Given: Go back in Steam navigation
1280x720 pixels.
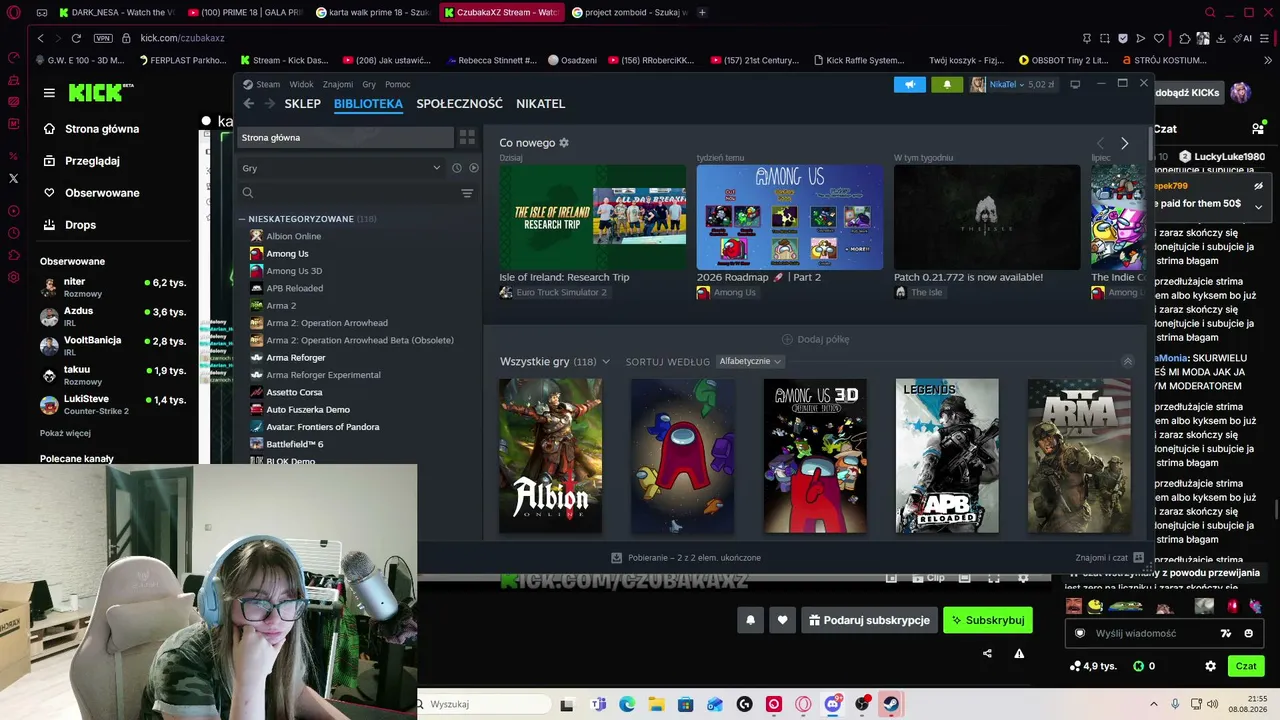Looking at the screenshot, I should click(249, 103).
